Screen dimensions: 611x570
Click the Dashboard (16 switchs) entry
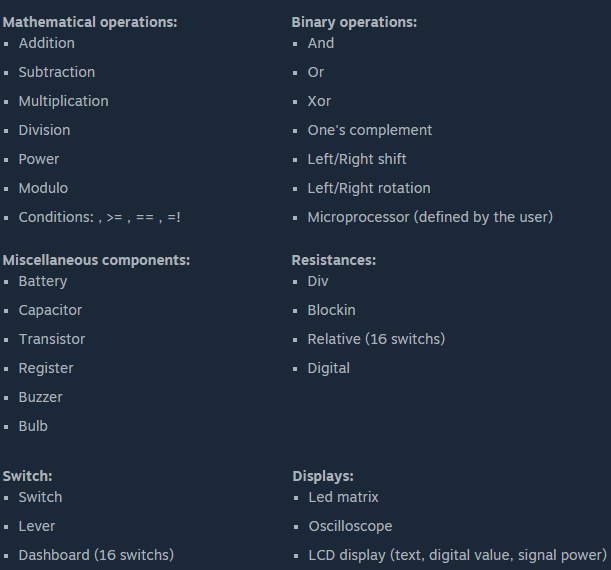tap(96, 555)
